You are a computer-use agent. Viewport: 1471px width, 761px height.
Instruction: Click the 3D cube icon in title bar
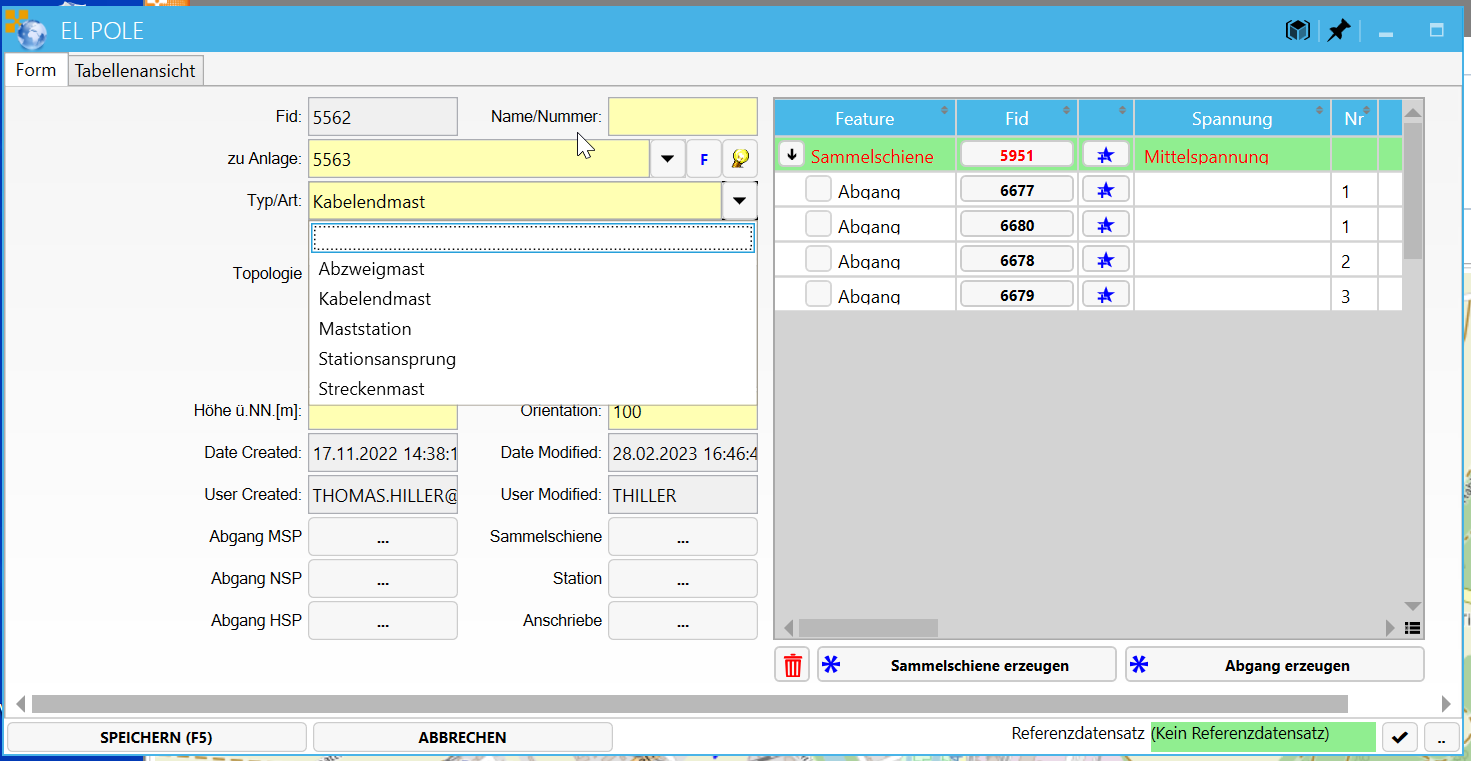(1298, 31)
